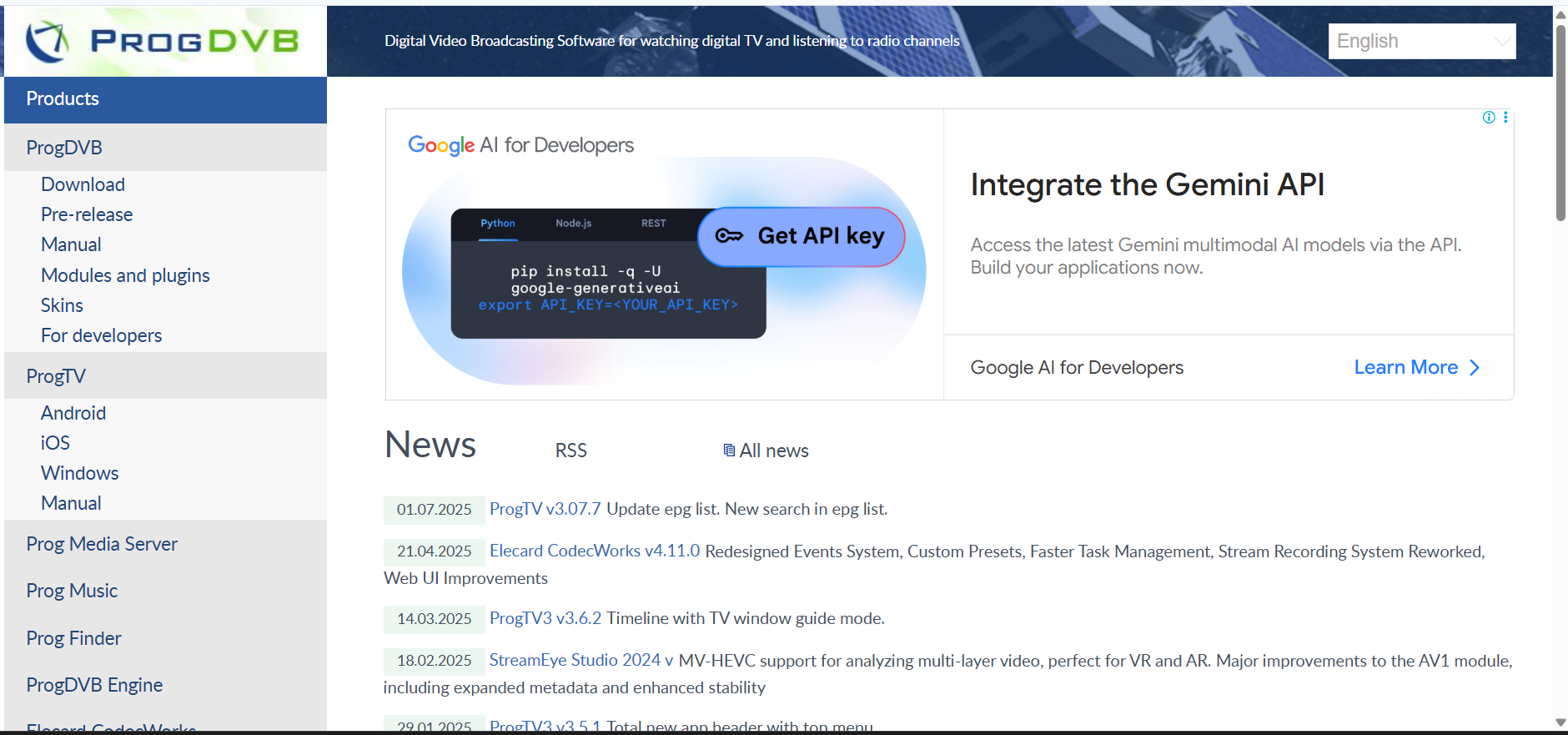Open the Skins page
The image size is (1568, 735).
click(62, 305)
